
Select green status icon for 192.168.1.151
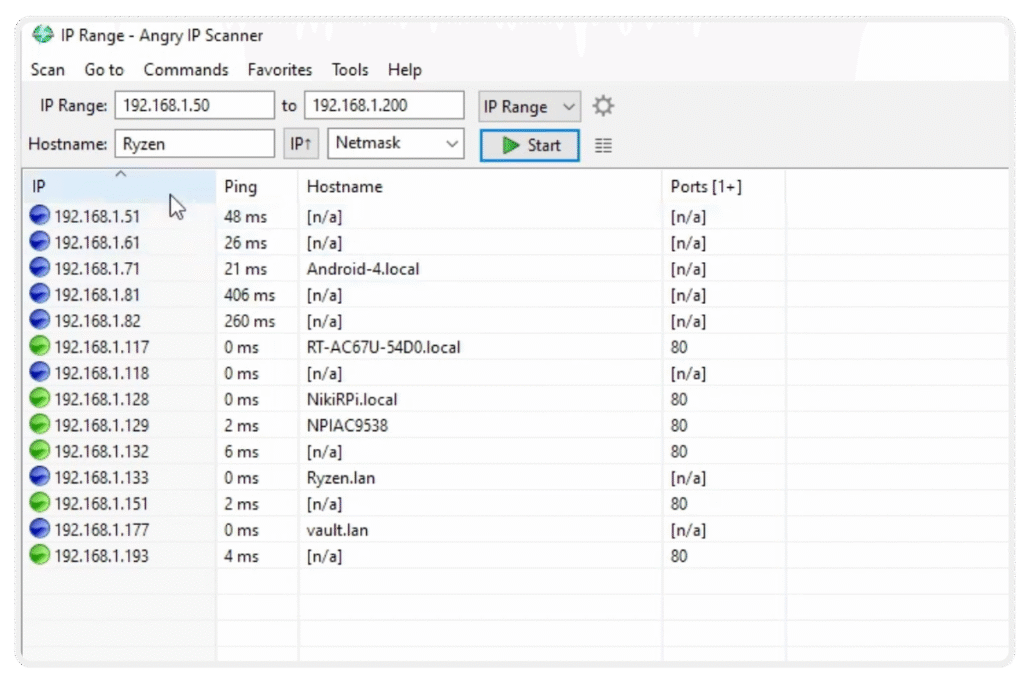(40, 503)
